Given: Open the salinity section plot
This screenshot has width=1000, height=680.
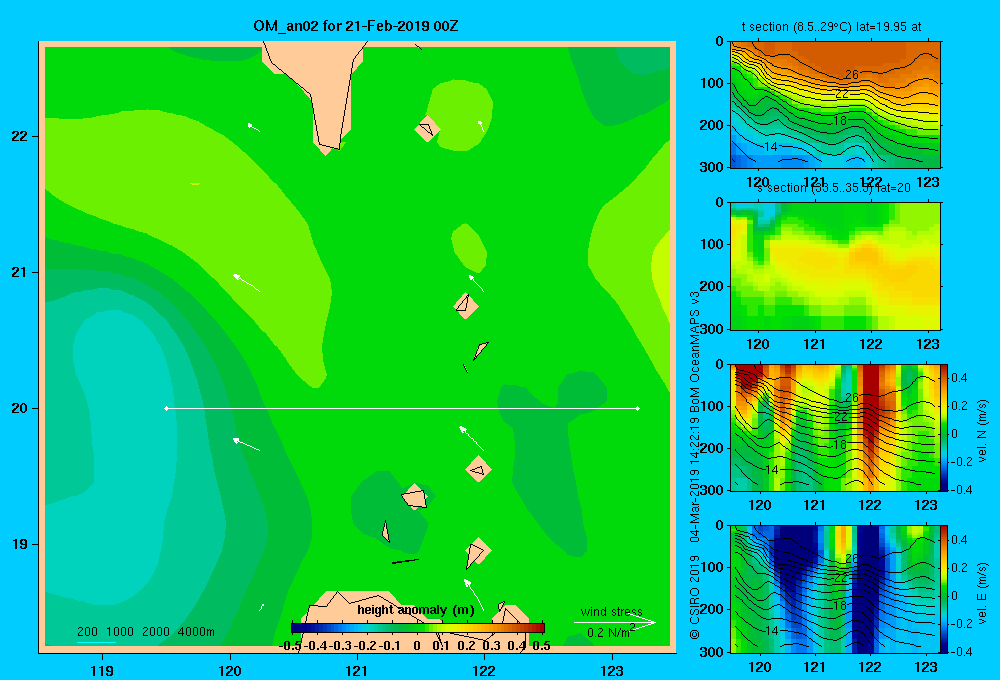Looking at the screenshot, I should click(x=835, y=266).
